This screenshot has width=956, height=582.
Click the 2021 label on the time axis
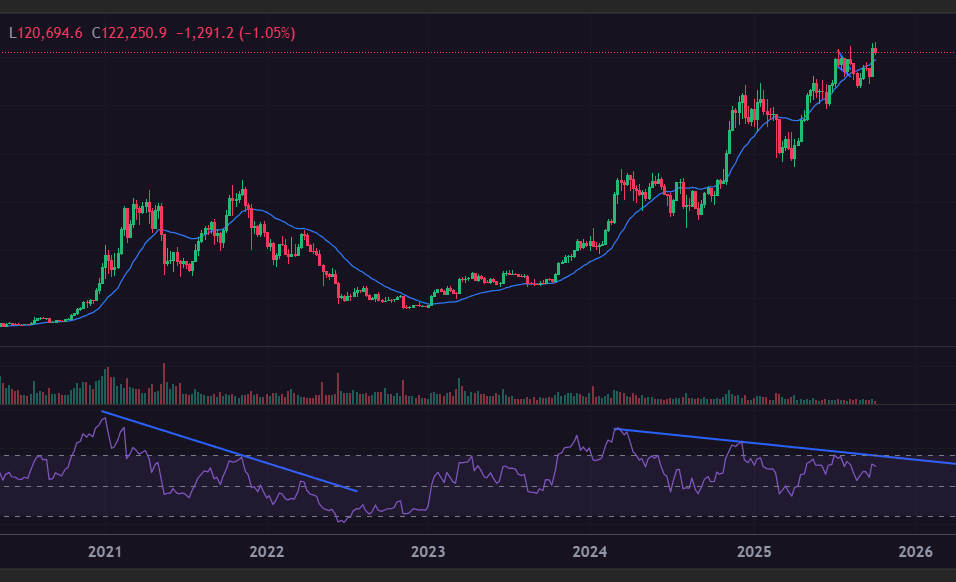104,552
